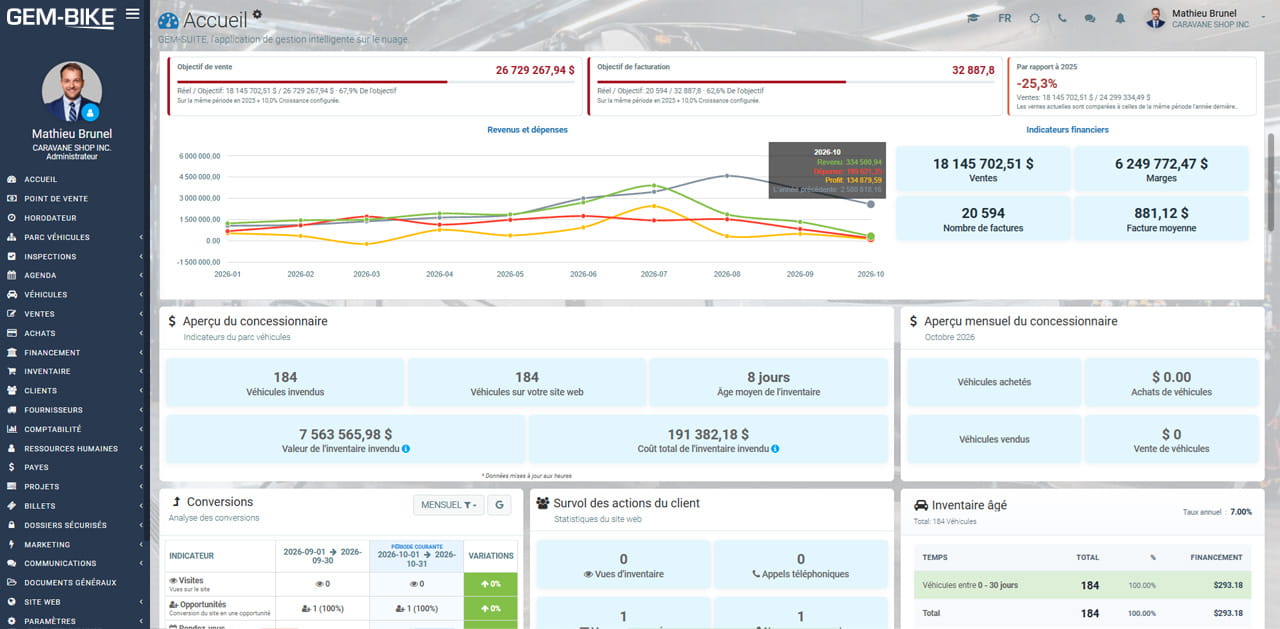
Task: Click the Facture moyenne 881,12 $ card
Action: click(1161, 219)
